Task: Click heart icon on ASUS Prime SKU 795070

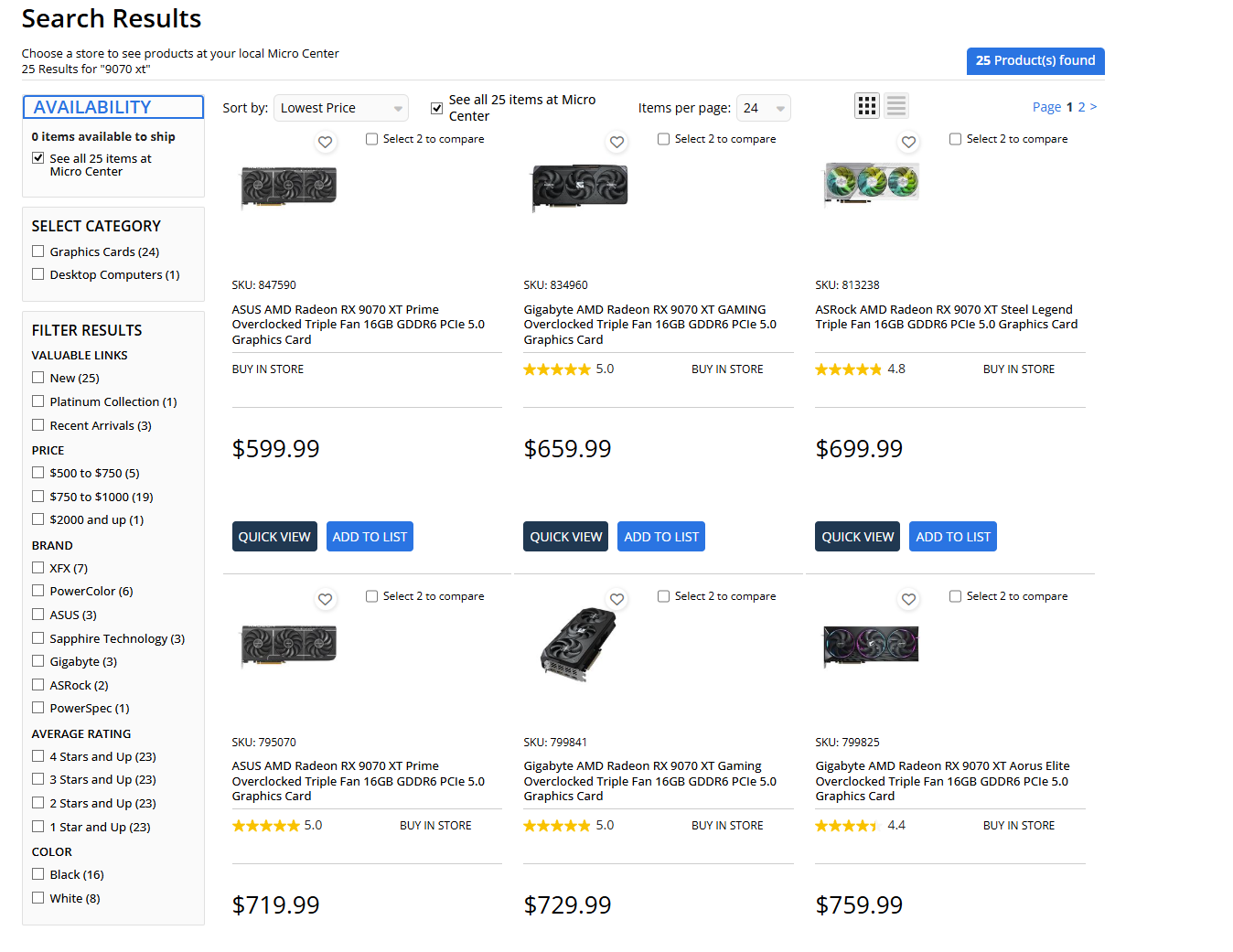Action: pos(325,599)
